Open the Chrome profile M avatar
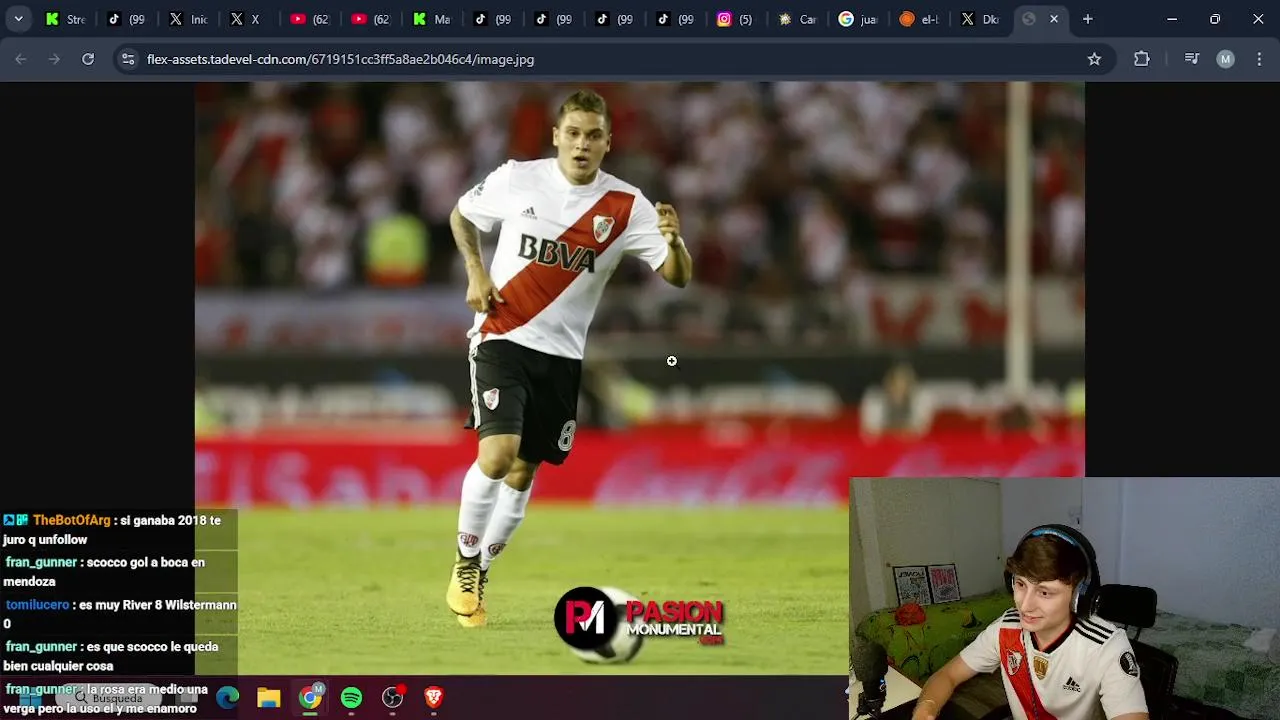 click(1225, 59)
